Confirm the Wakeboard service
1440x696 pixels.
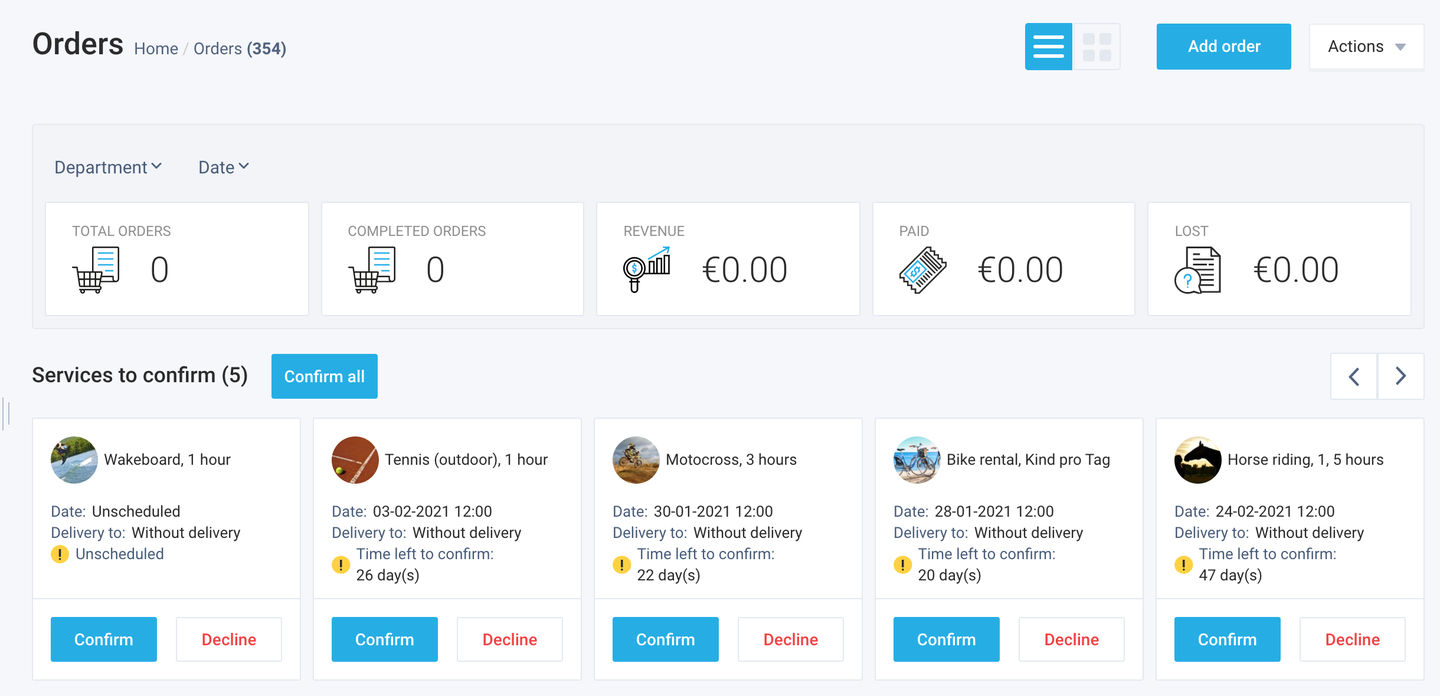pyautogui.click(x=104, y=639)
